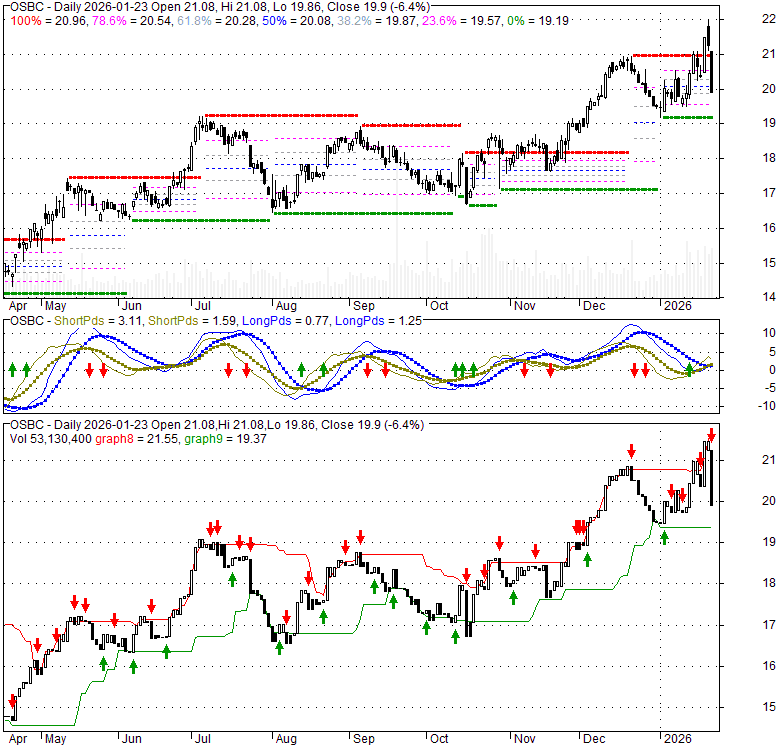Image resolution: width=780 pixels, height=745 pixels.
Task: Click the 18 price label on top chart
Action: (x=769, y=158)
